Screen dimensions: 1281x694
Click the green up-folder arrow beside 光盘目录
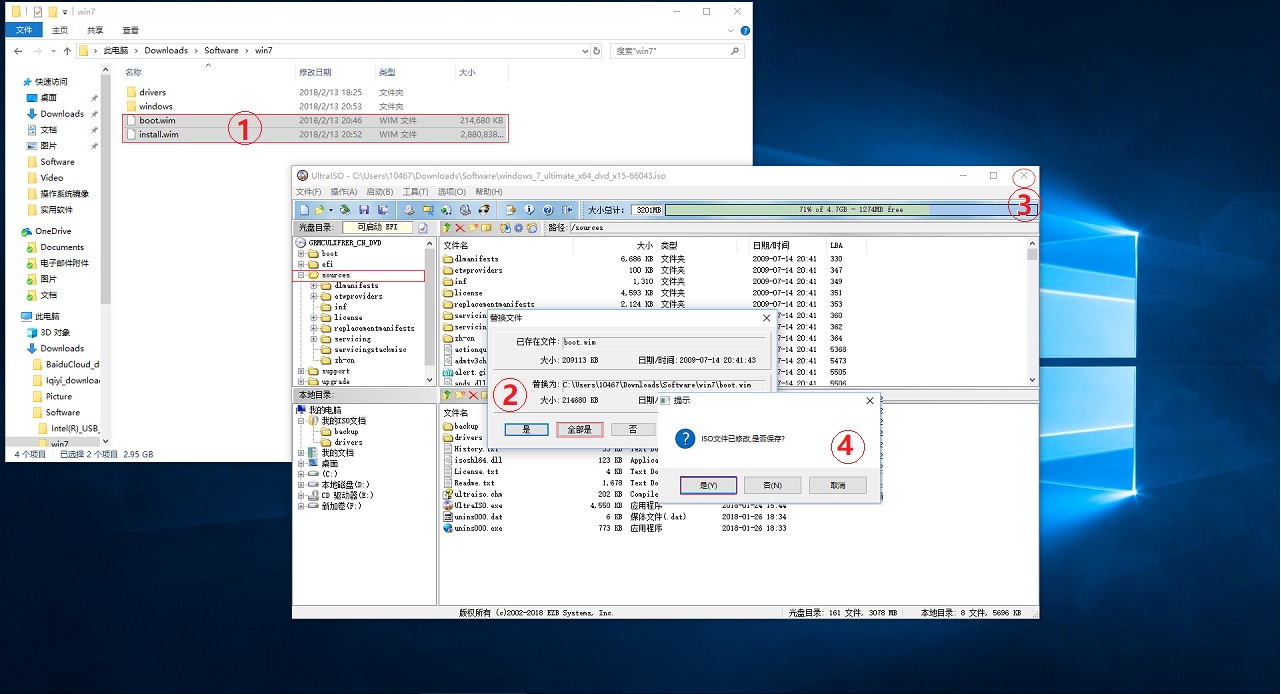point(447,228)
